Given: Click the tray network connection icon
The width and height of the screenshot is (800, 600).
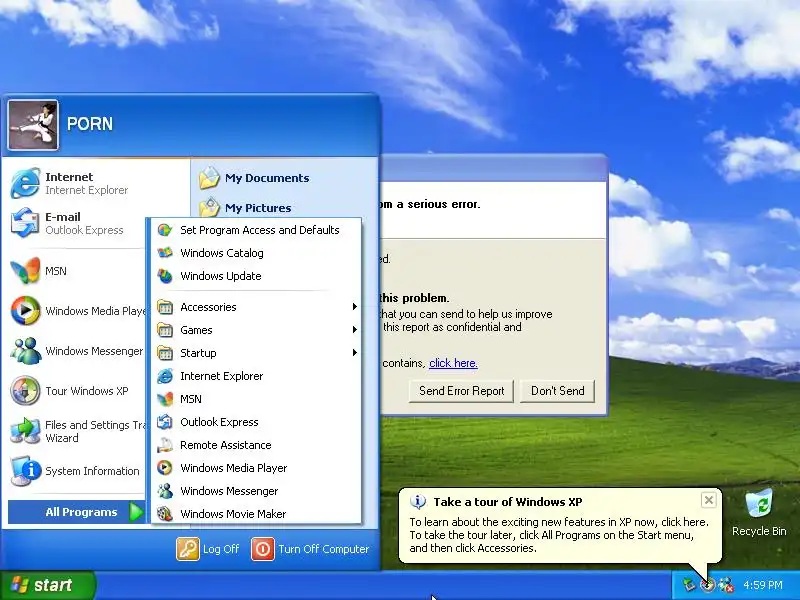Looking at the screenshot, I should (689, 585).
